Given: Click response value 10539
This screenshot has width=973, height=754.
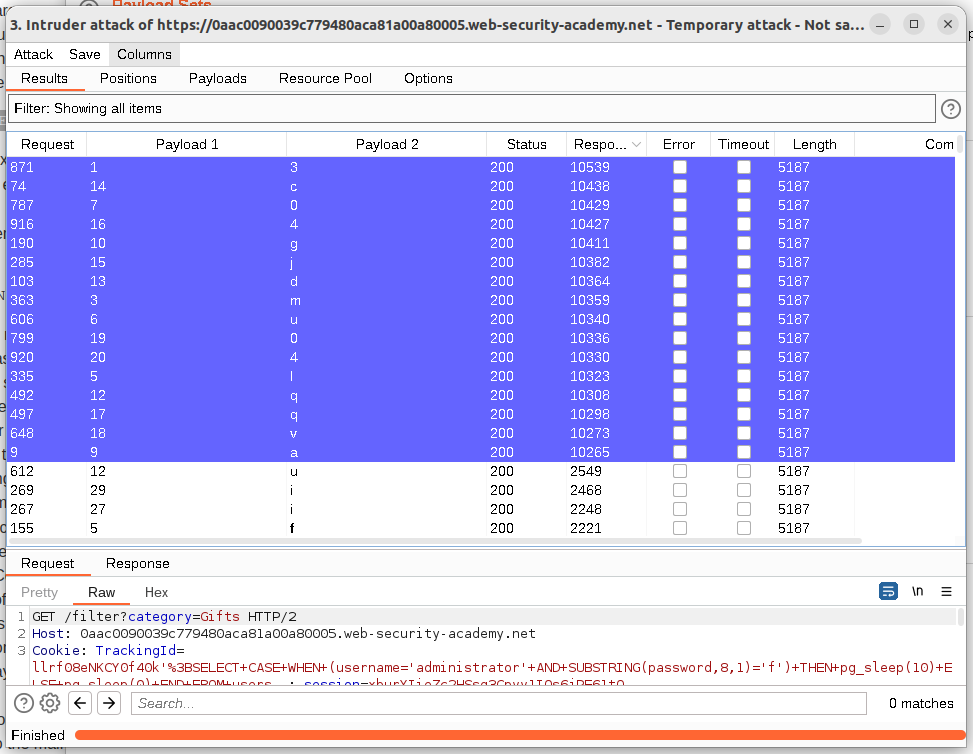Looking at the screenshot, I should point(590,167).
